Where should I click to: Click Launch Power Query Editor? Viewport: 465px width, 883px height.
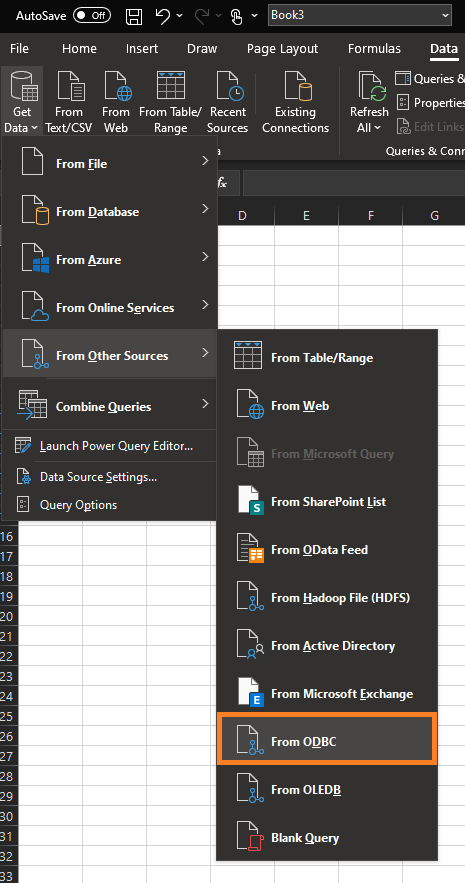point(110,446)
